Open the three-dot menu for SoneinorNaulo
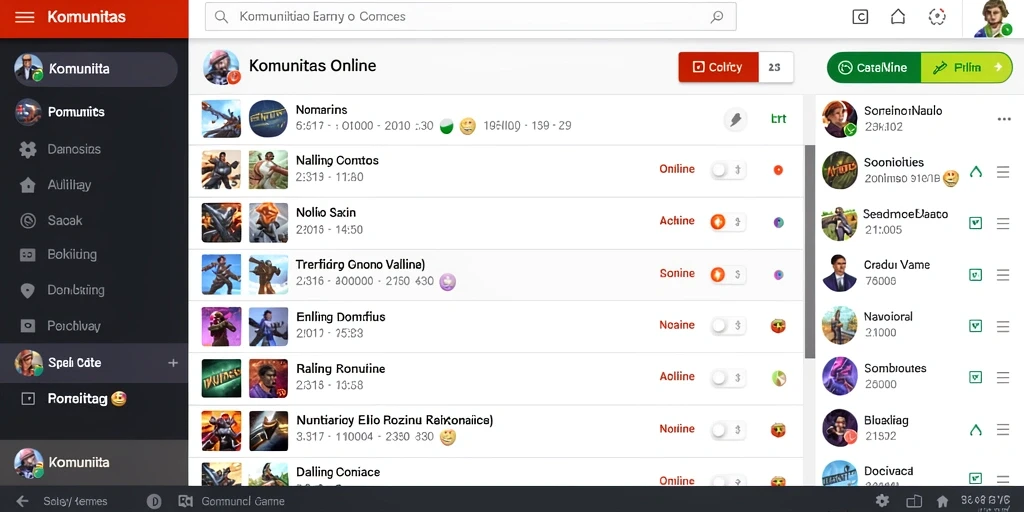The height and width of the screenshot is (512, 1024). pyautogui.click(x=1004, y=119)
